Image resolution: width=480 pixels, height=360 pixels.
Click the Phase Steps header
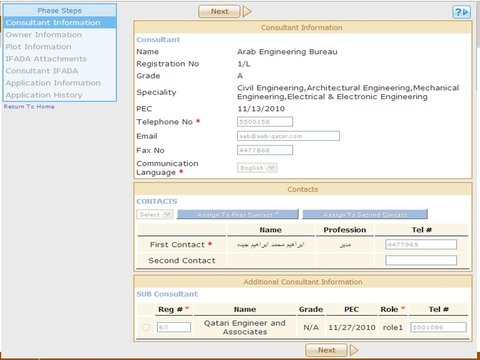60,10
